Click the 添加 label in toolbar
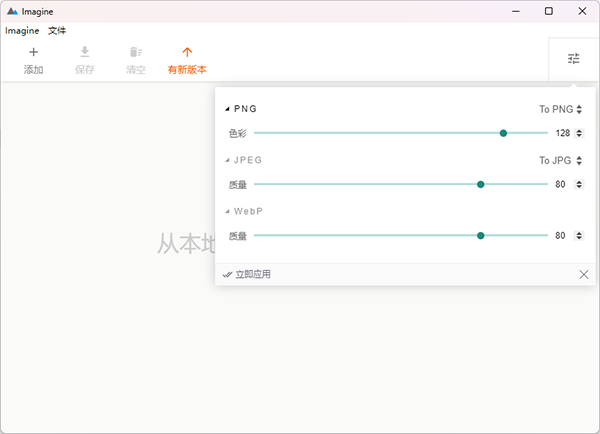The image size is (600, 434). 34,70
